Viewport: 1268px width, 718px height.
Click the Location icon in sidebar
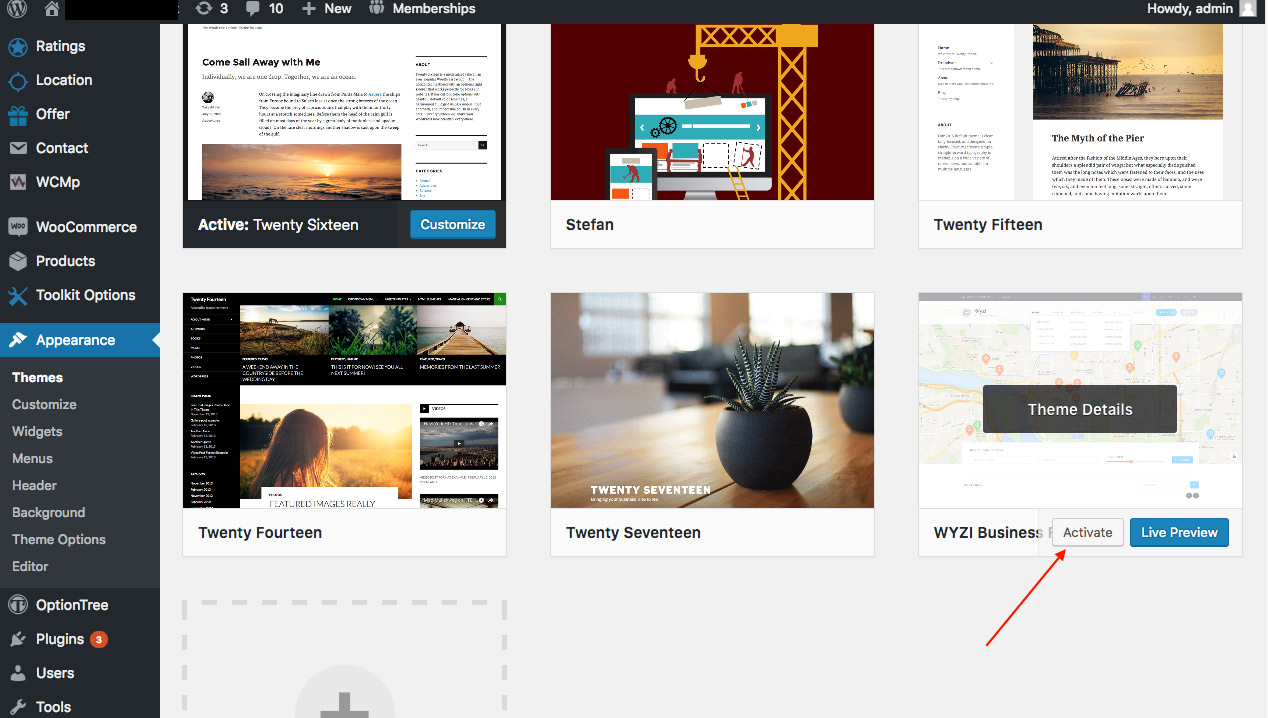(17, 81)
